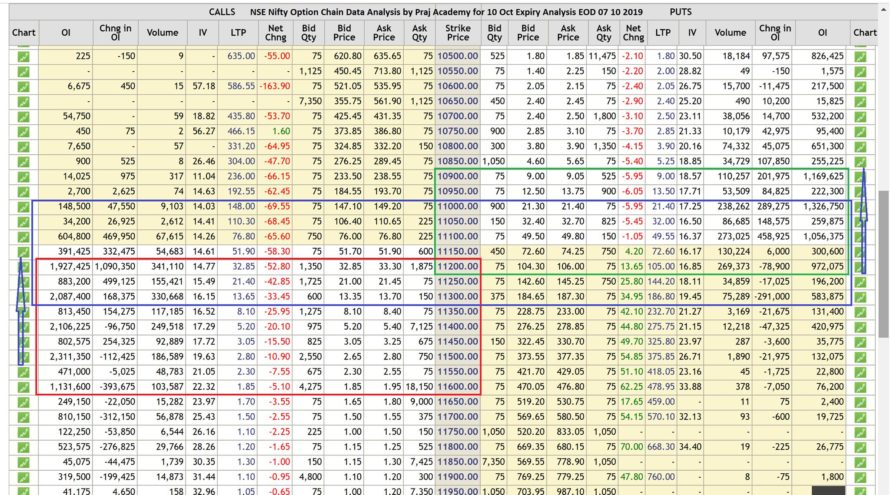Open calls chart icon for strike 10900.00
This screenshot has width=890, height=495.
coord(23,177)
